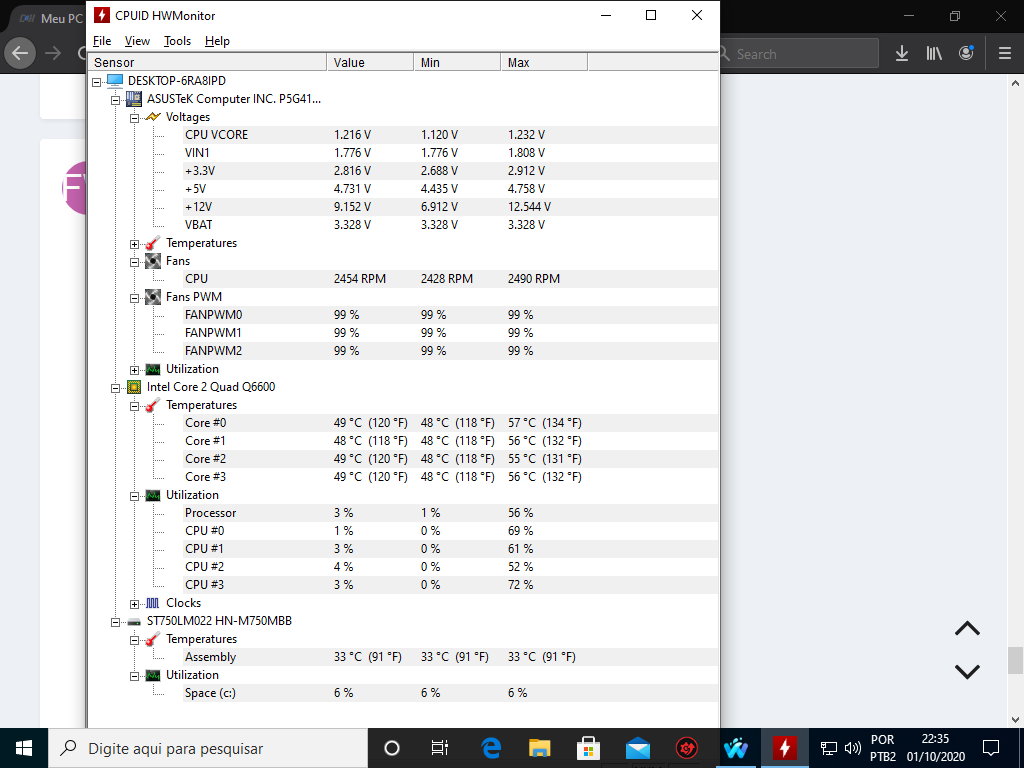Click the taskbar volume speaker icon
The height and width of the screenshot is (768, 1024).
click(853, 748)
